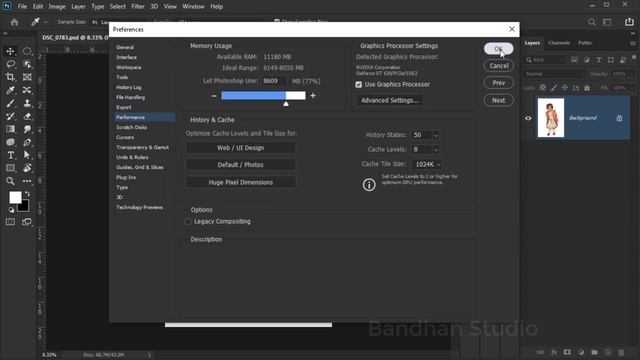Screen dimensions: 640x360
Task: Click the add layer style fx icon
Action: click(x=554, y=352)
